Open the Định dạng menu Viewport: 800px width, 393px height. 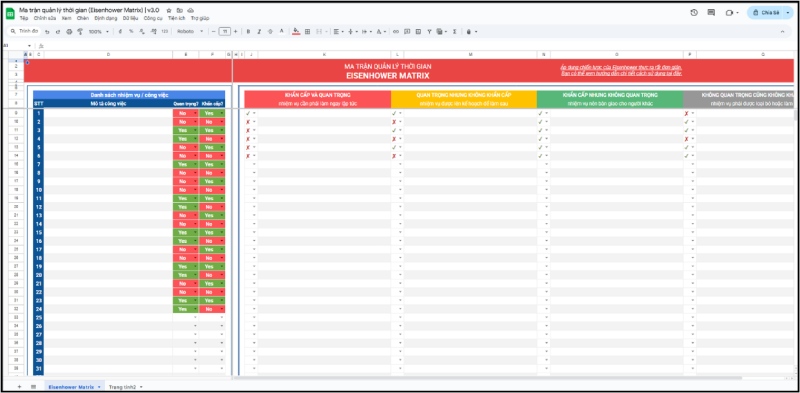pyautogui.click(x=106, y=18)
